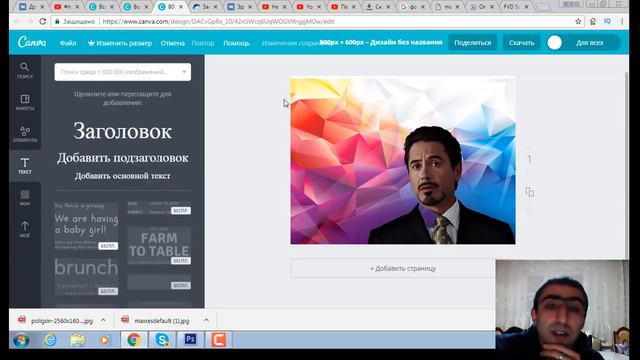Switch to the first browser tab
The height and width of the screenshot is (360, 640).
(32, 7)
